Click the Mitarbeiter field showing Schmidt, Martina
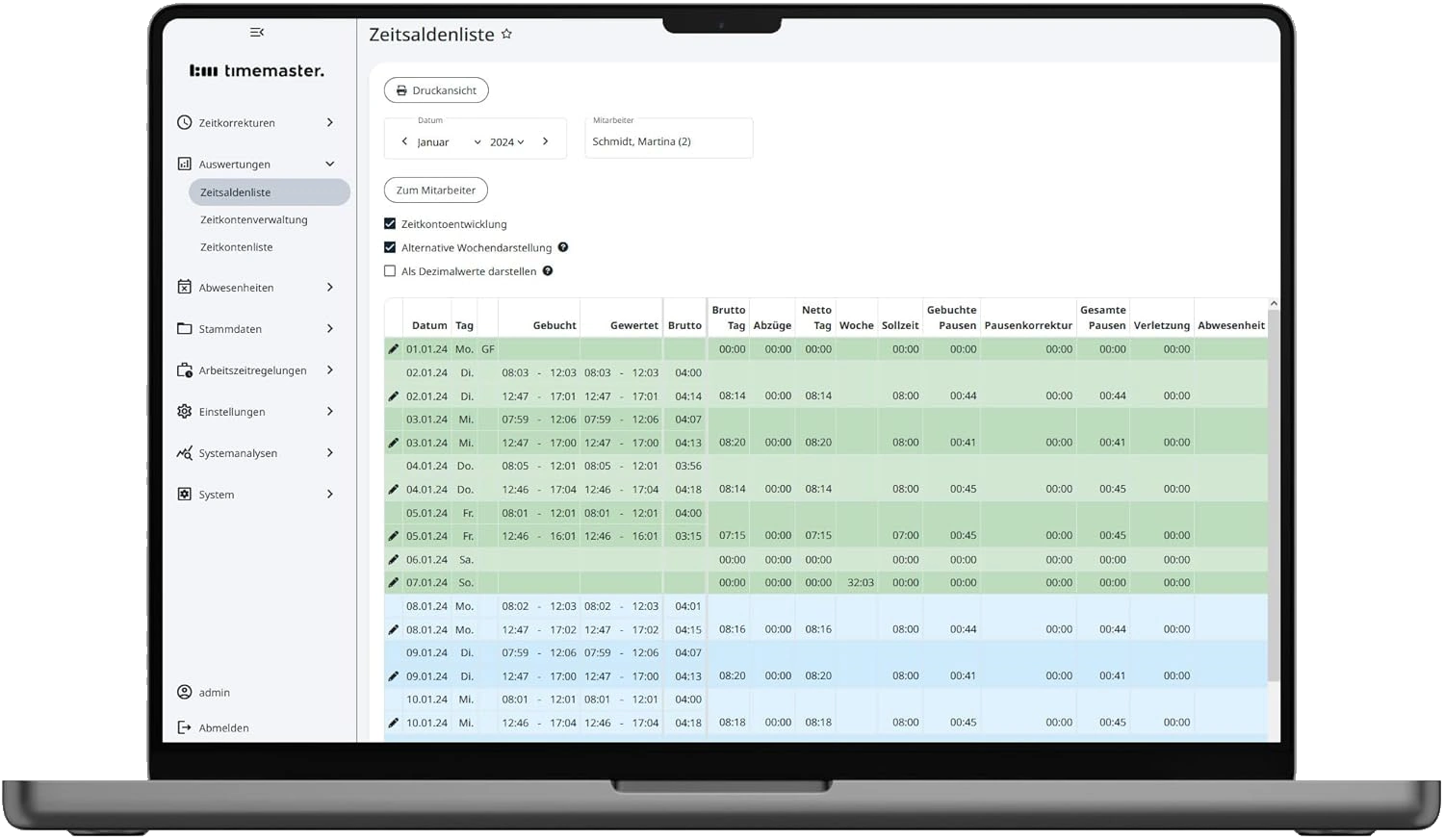The width and height of the screenshot is (1444, 840). tap(668, 141)
